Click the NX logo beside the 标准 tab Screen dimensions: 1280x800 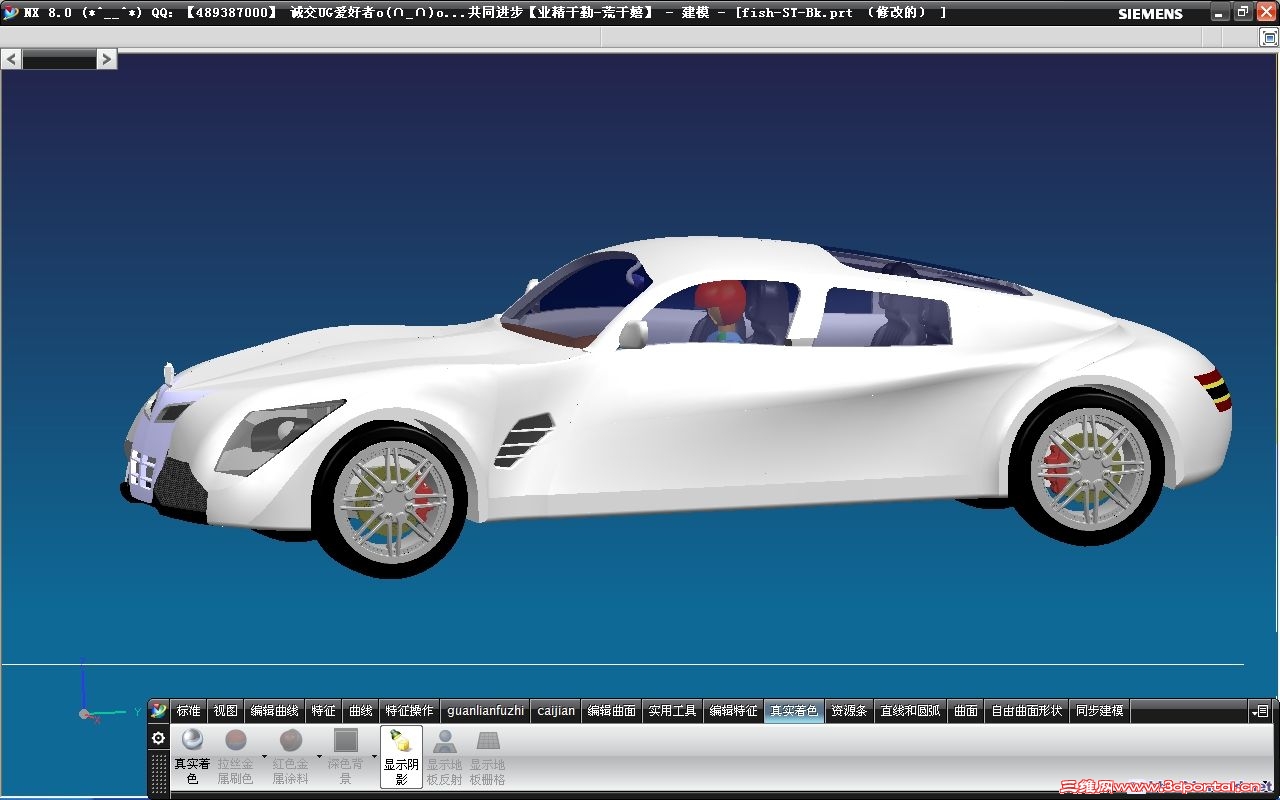tap(158, 711)
